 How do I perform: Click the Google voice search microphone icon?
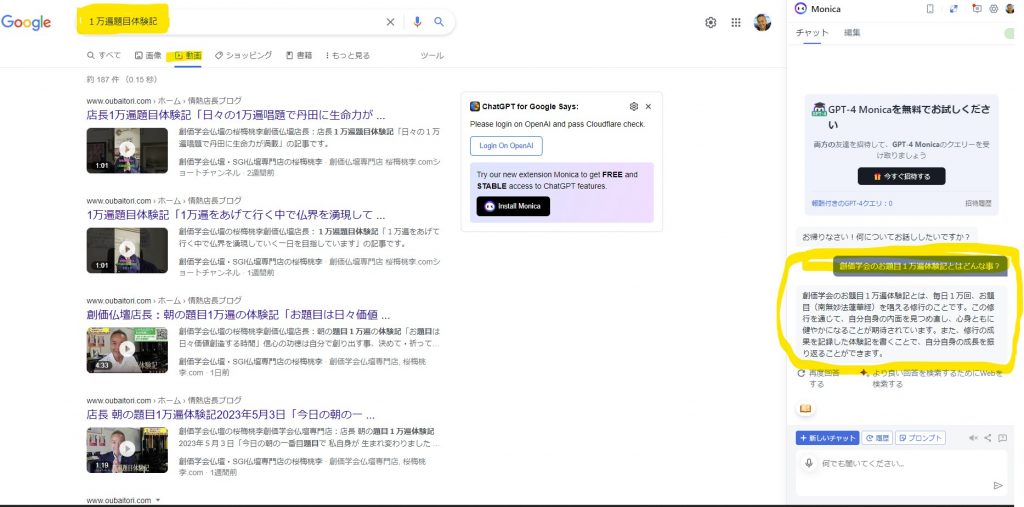tap(417, 22)
